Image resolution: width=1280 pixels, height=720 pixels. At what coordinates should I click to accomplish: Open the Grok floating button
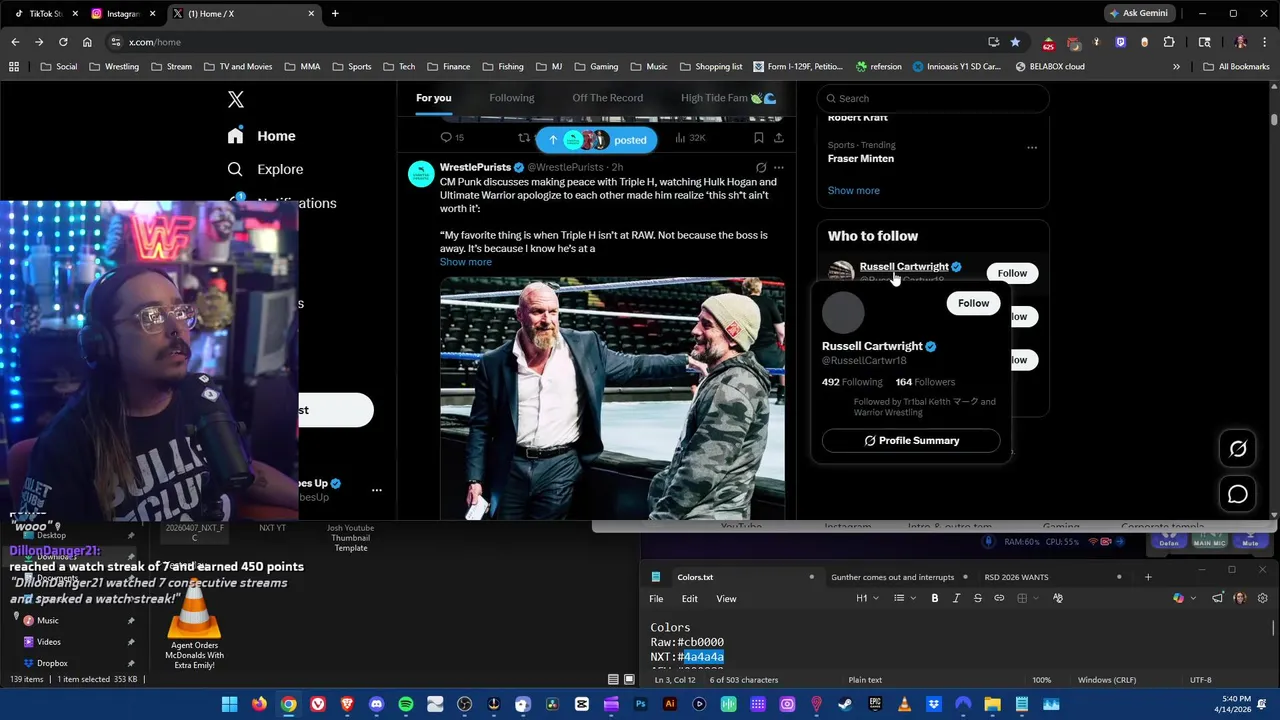pyautogui.click(x=1238, y=449)
